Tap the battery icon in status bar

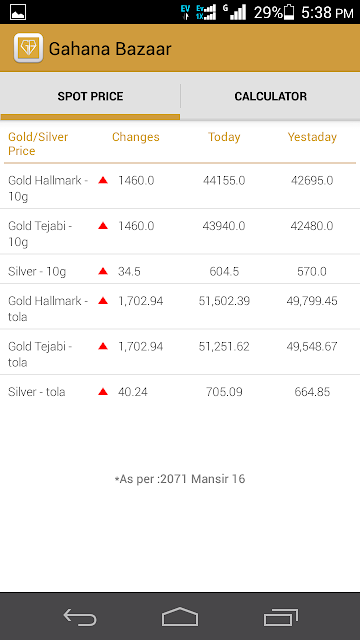[x=289, y=12]
